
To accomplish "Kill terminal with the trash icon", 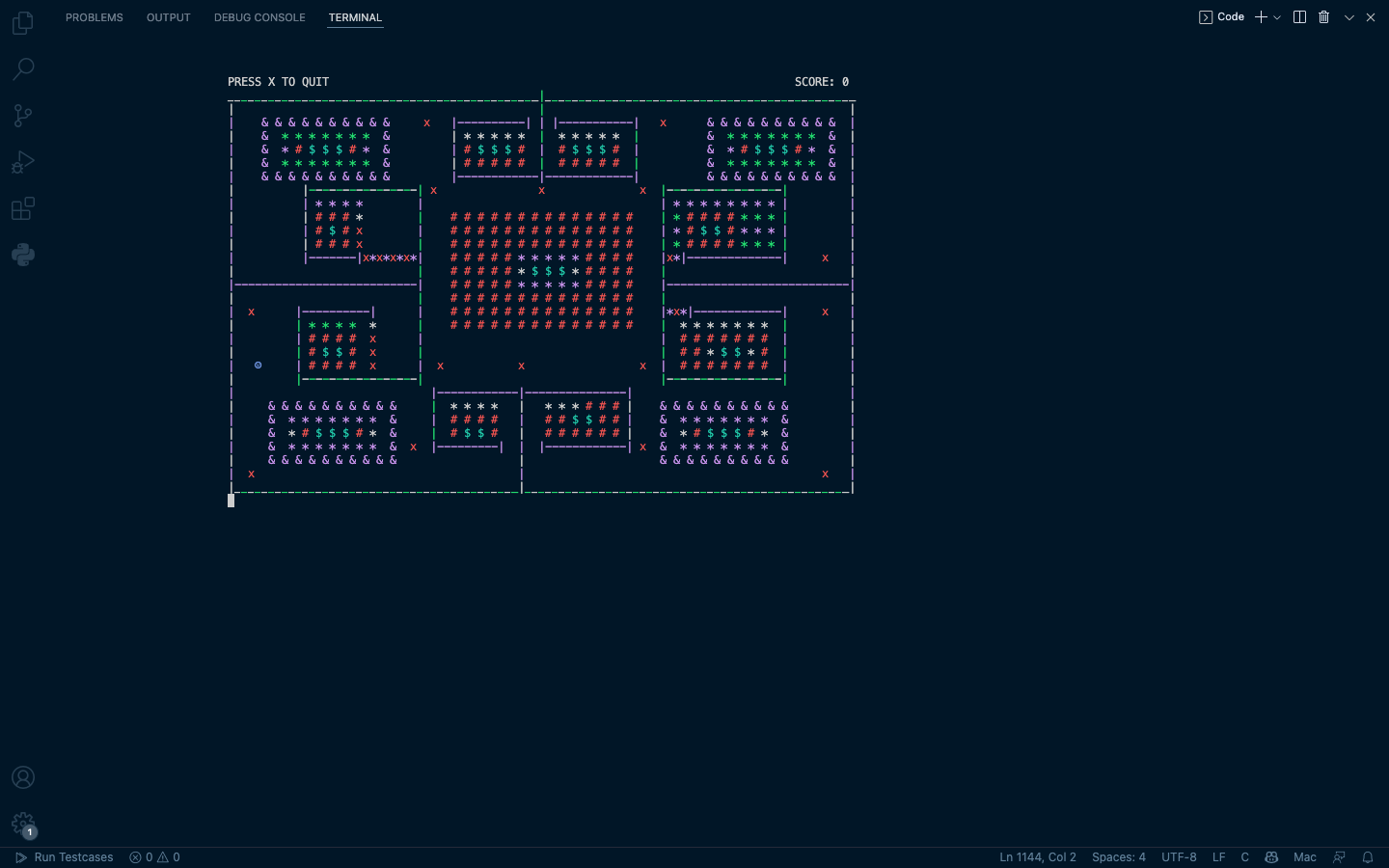I will pyautogui.click(x=1324, y=17).
